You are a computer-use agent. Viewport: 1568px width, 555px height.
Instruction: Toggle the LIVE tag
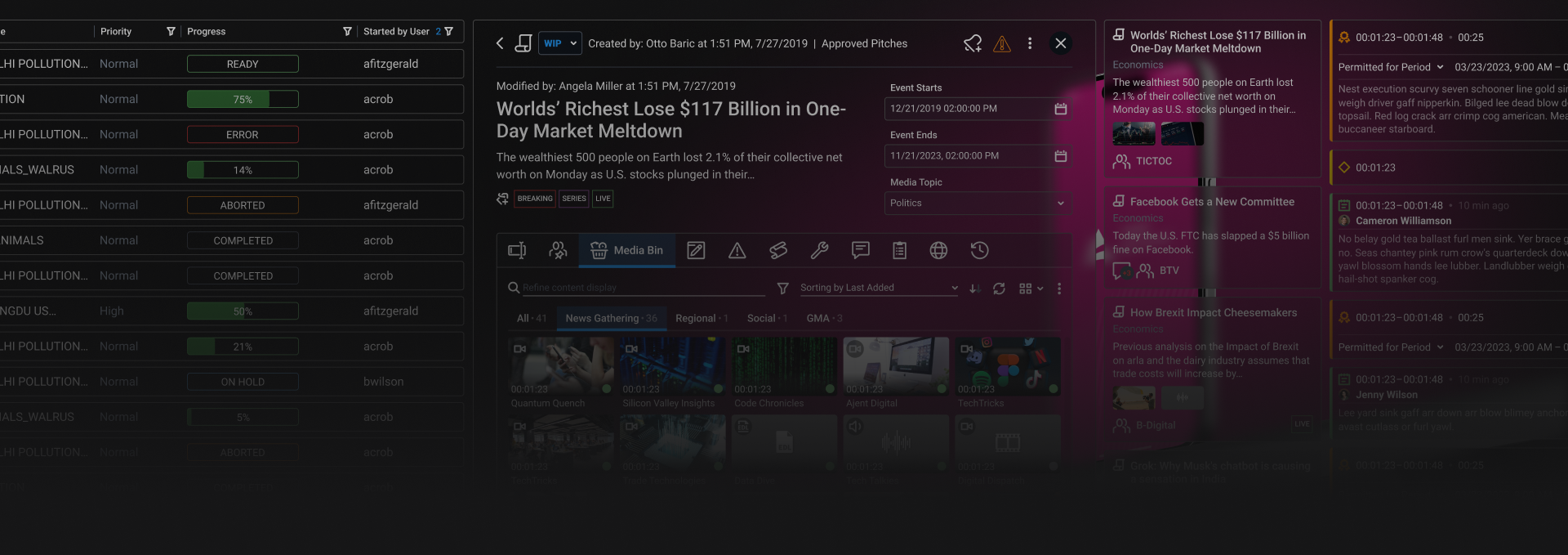pyautogui.click(x=603, y=199)
